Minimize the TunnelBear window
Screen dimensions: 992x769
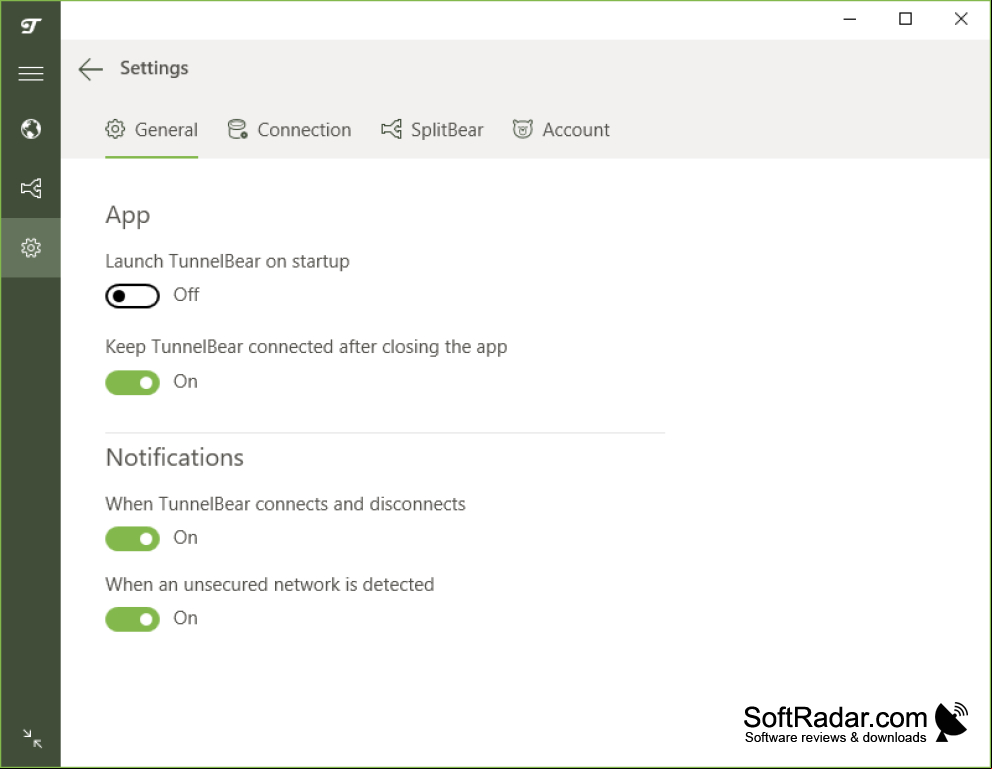point(850,19)
